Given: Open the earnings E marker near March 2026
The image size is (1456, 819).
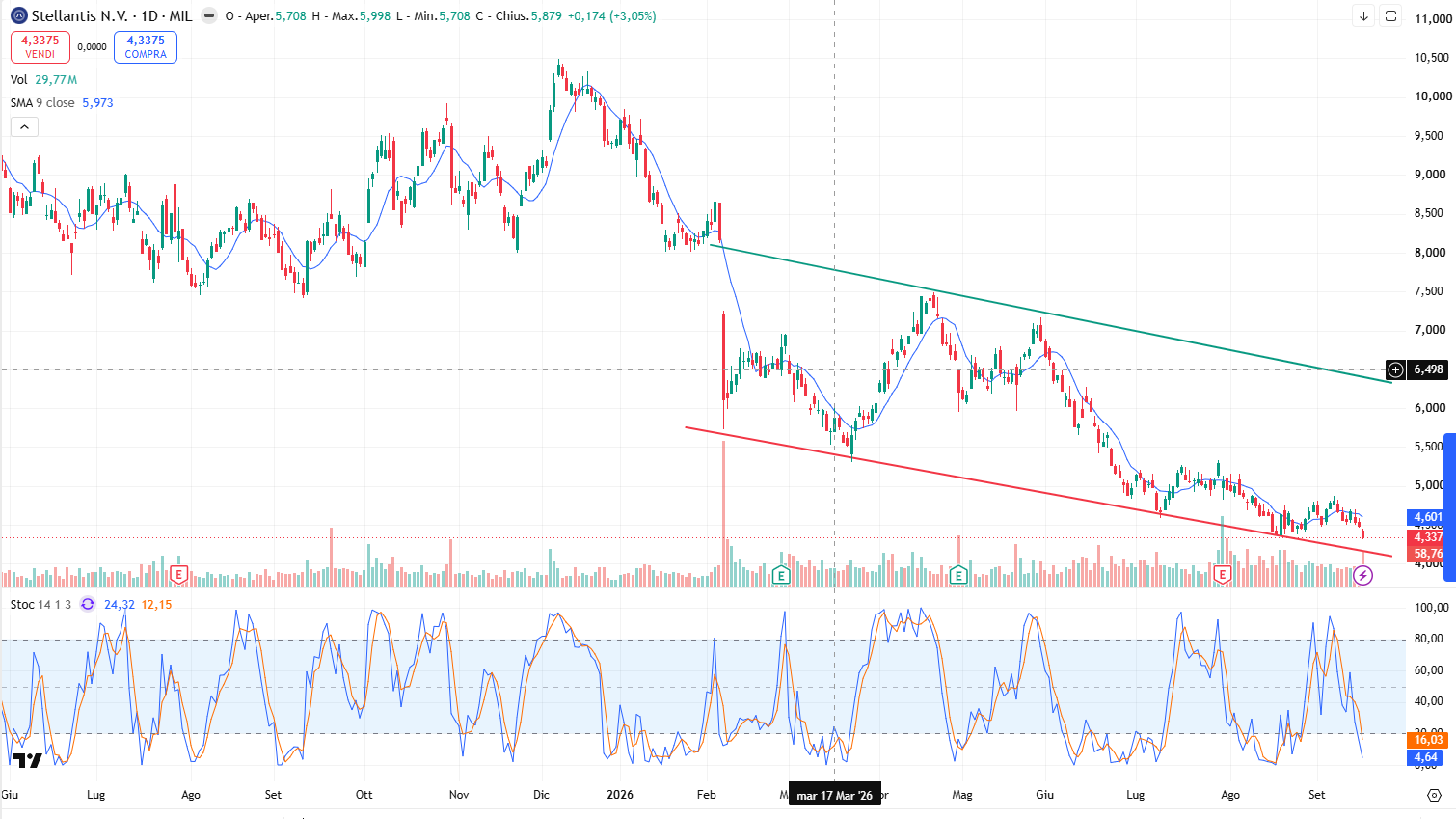Looking at the screenshot, I should click(781, 576).
